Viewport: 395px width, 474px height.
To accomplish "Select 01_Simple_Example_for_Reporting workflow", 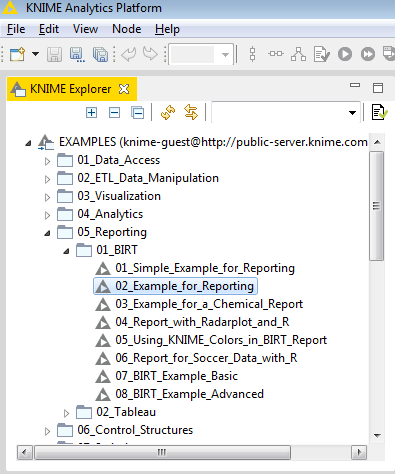I will (x=205, y=268).
